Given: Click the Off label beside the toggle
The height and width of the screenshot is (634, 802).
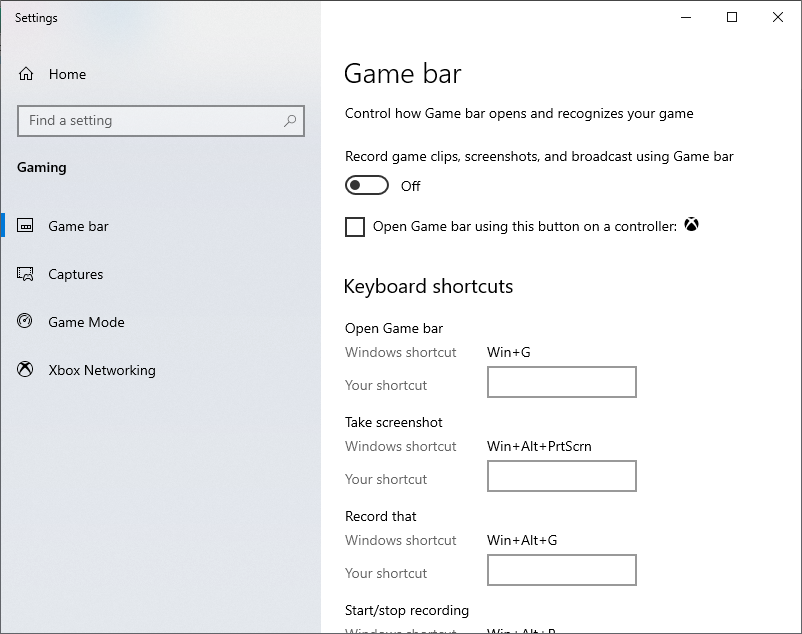Looking at the screenshot, I should coord(410,186).
